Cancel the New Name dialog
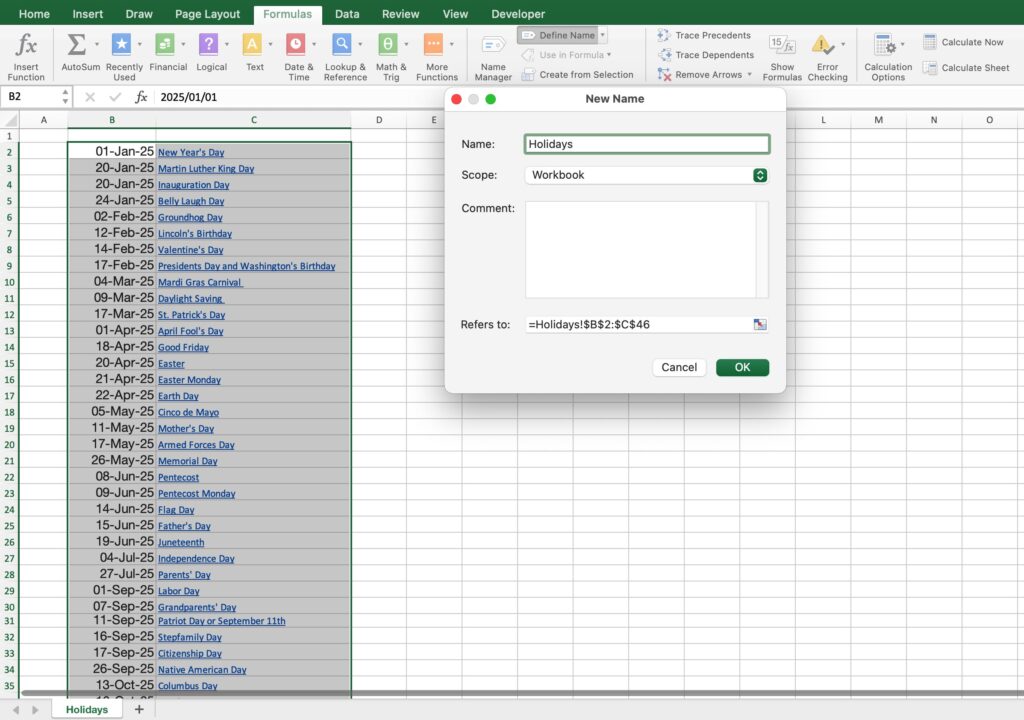The width and height of the screenshot is (1024, 720). point(679,367)
